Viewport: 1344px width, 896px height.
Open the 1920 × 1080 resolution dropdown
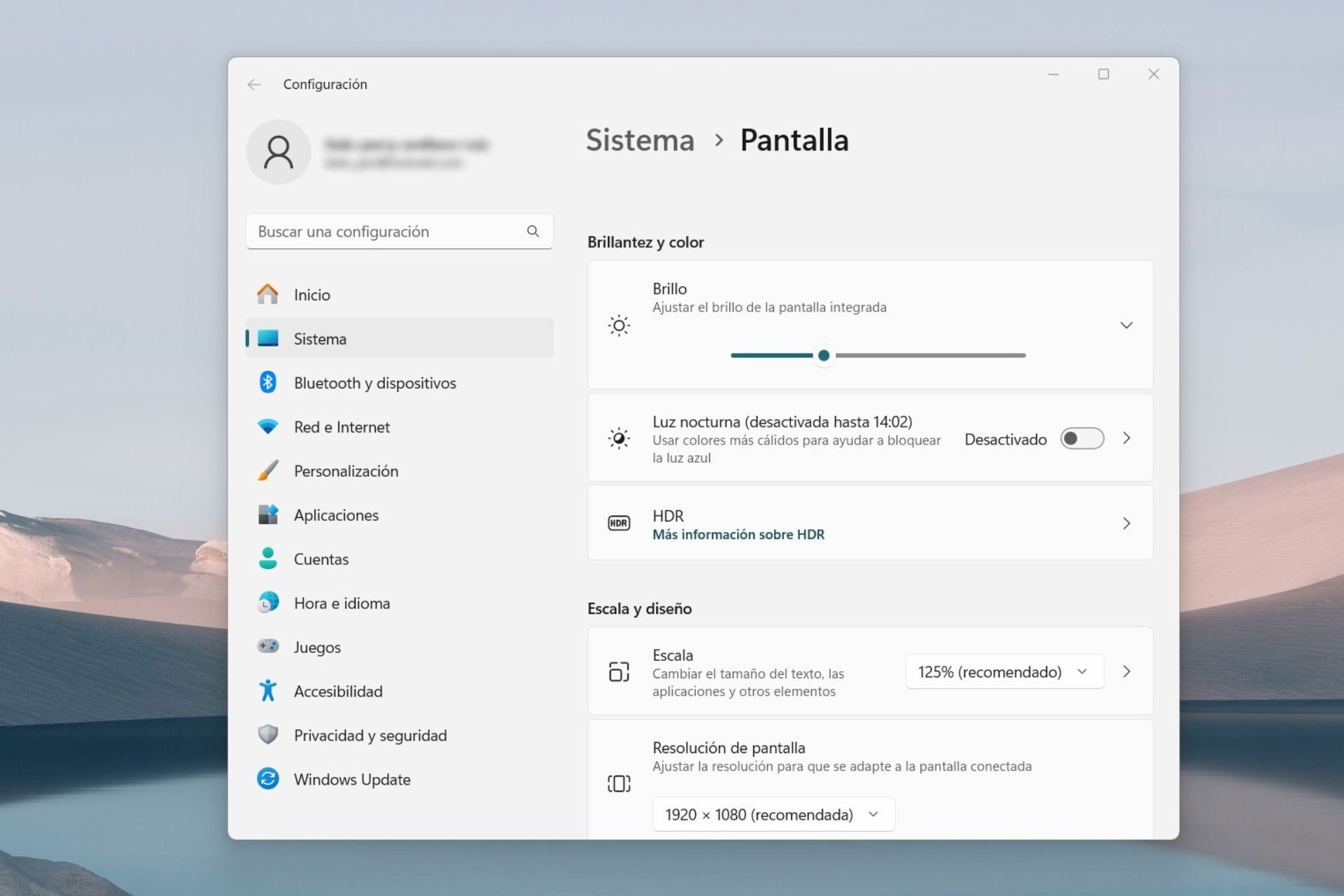click(773, 814)
